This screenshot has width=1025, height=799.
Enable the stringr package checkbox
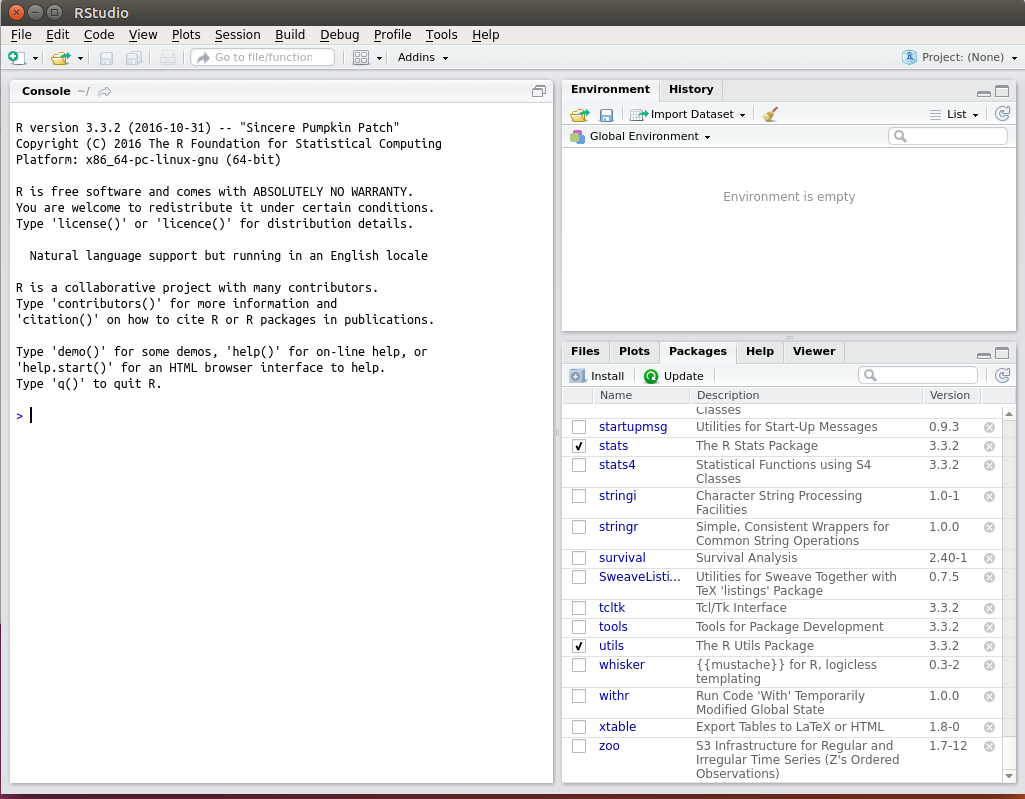click(579, 527)
